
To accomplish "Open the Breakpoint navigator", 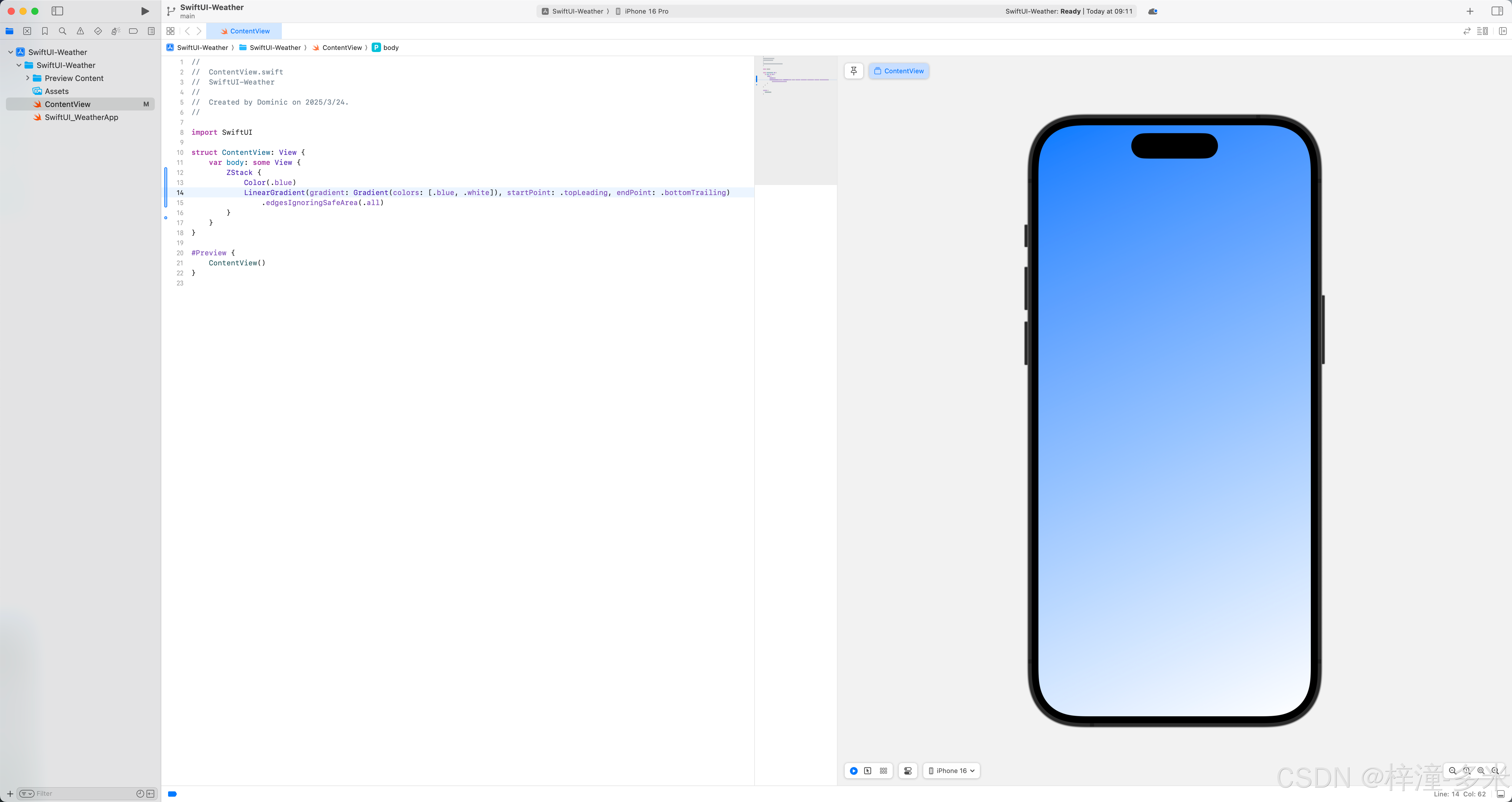I will (x=133, y=31).
